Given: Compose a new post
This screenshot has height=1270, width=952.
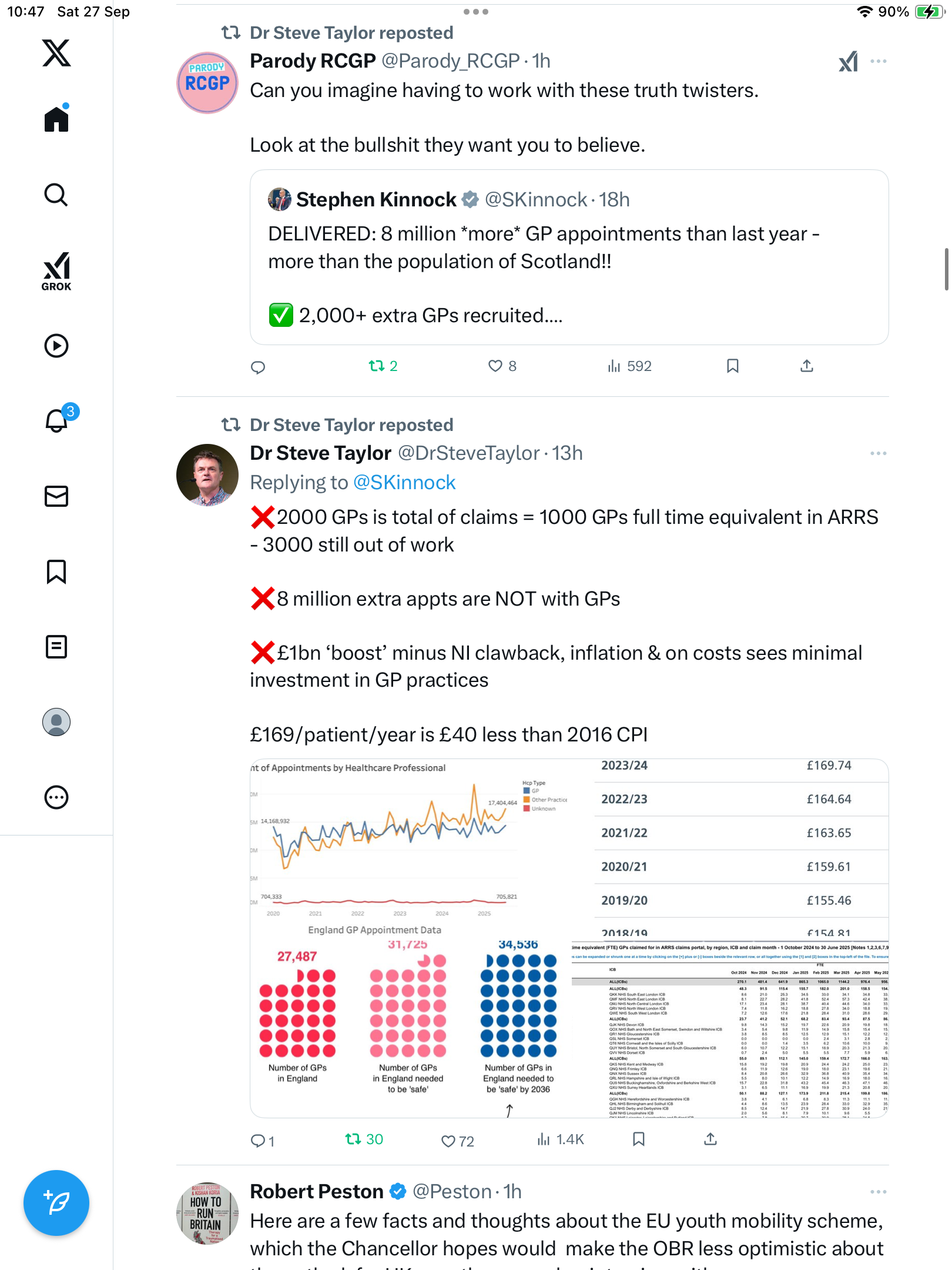Looking at the screenshot, I should pyautogui.click(x=56, y=1203).
